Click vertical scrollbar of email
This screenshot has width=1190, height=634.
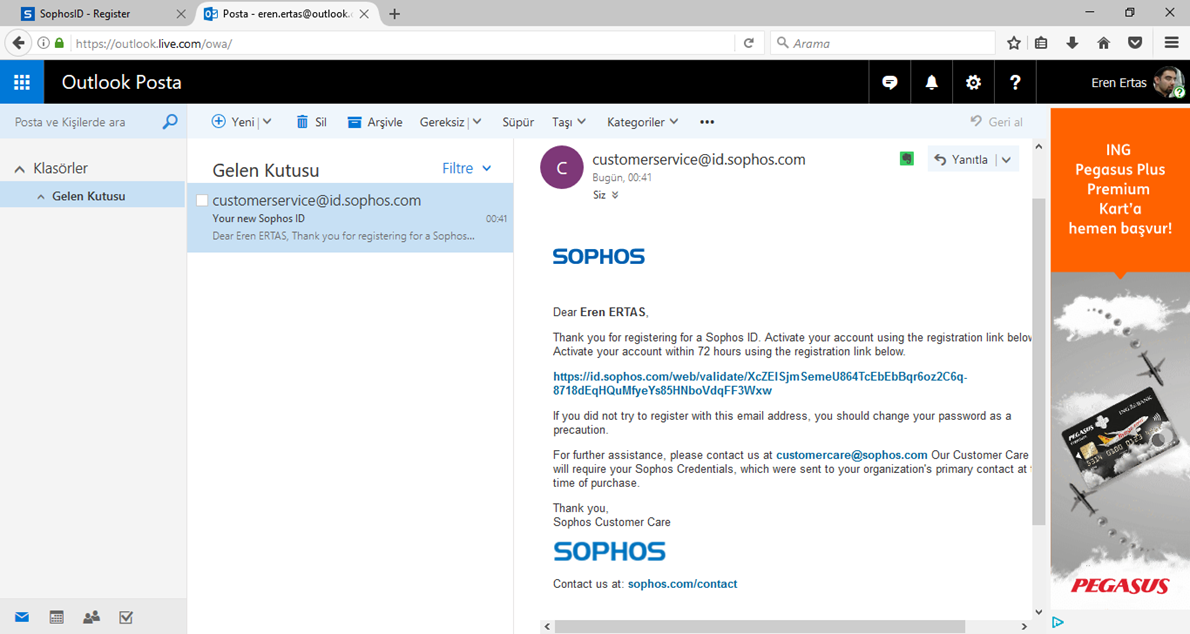tap(1039, 361)
